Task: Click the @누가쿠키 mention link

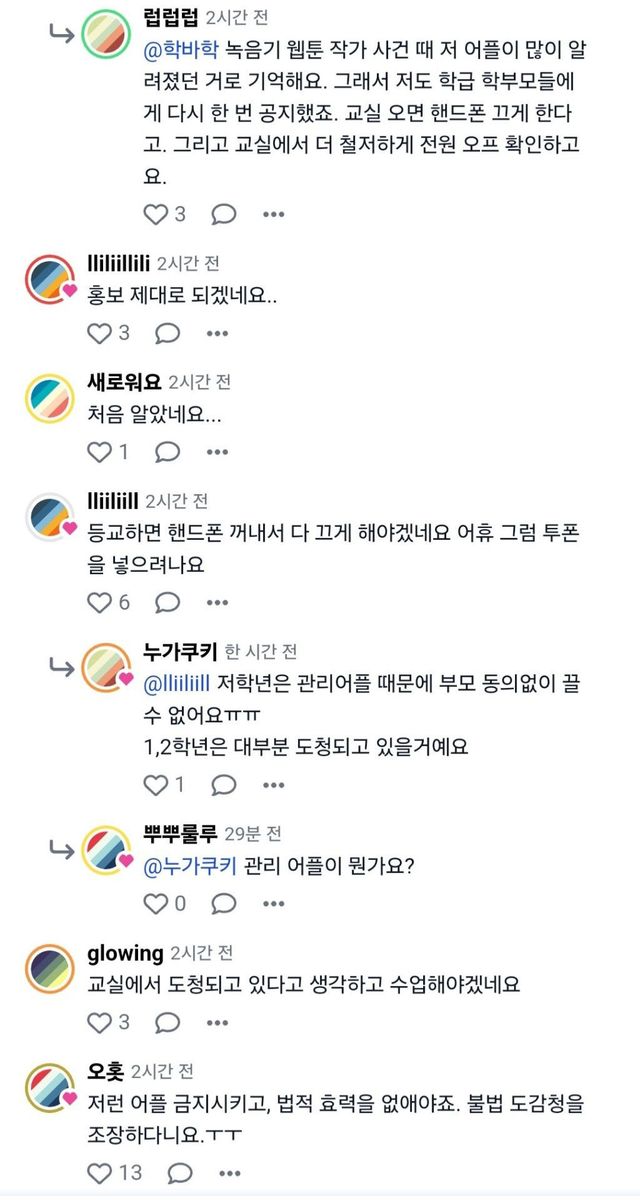Action: pyautogui.click(x=190, y=866)
